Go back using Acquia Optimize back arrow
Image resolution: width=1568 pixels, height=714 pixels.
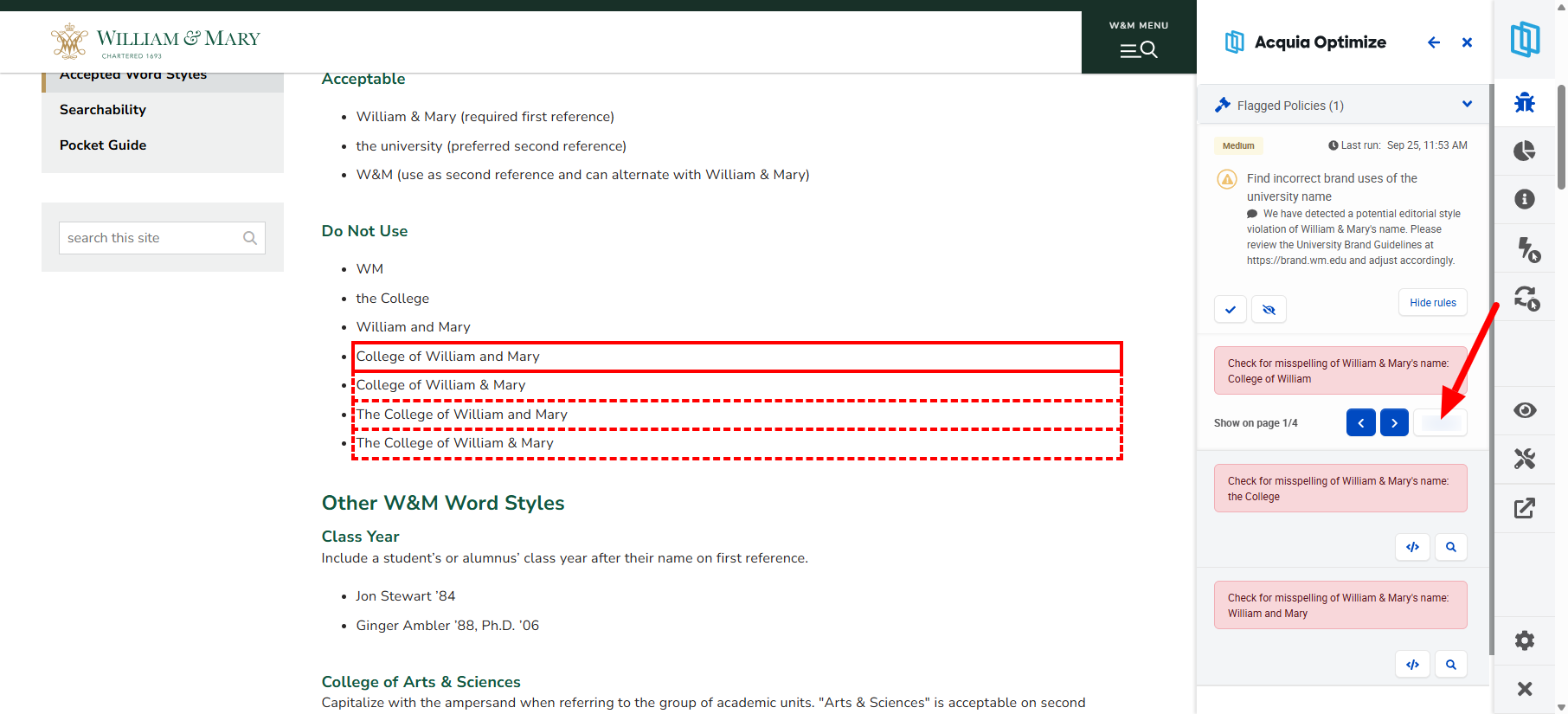(1434, 42)
